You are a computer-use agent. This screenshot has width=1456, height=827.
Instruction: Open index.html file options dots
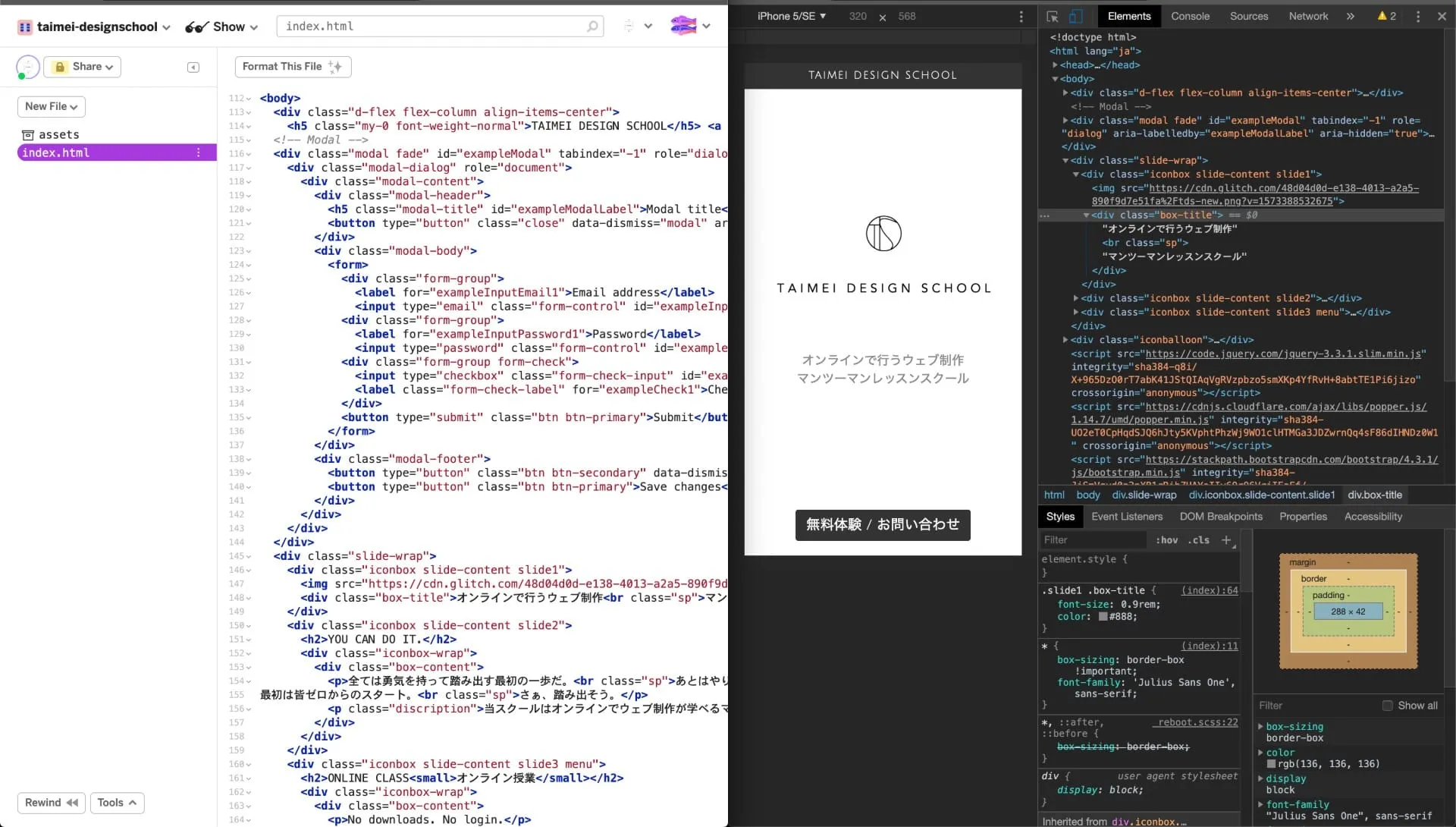tap(199, 153)
